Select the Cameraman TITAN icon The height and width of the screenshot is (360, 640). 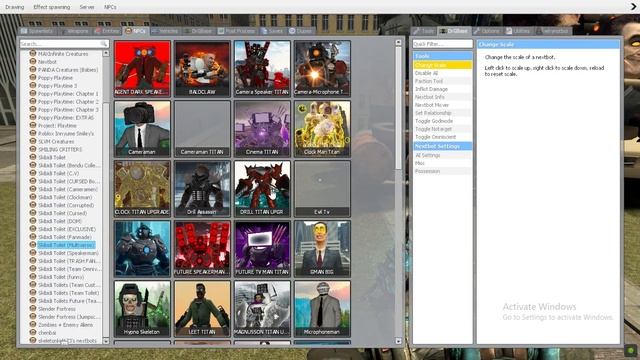pos(202,129)
